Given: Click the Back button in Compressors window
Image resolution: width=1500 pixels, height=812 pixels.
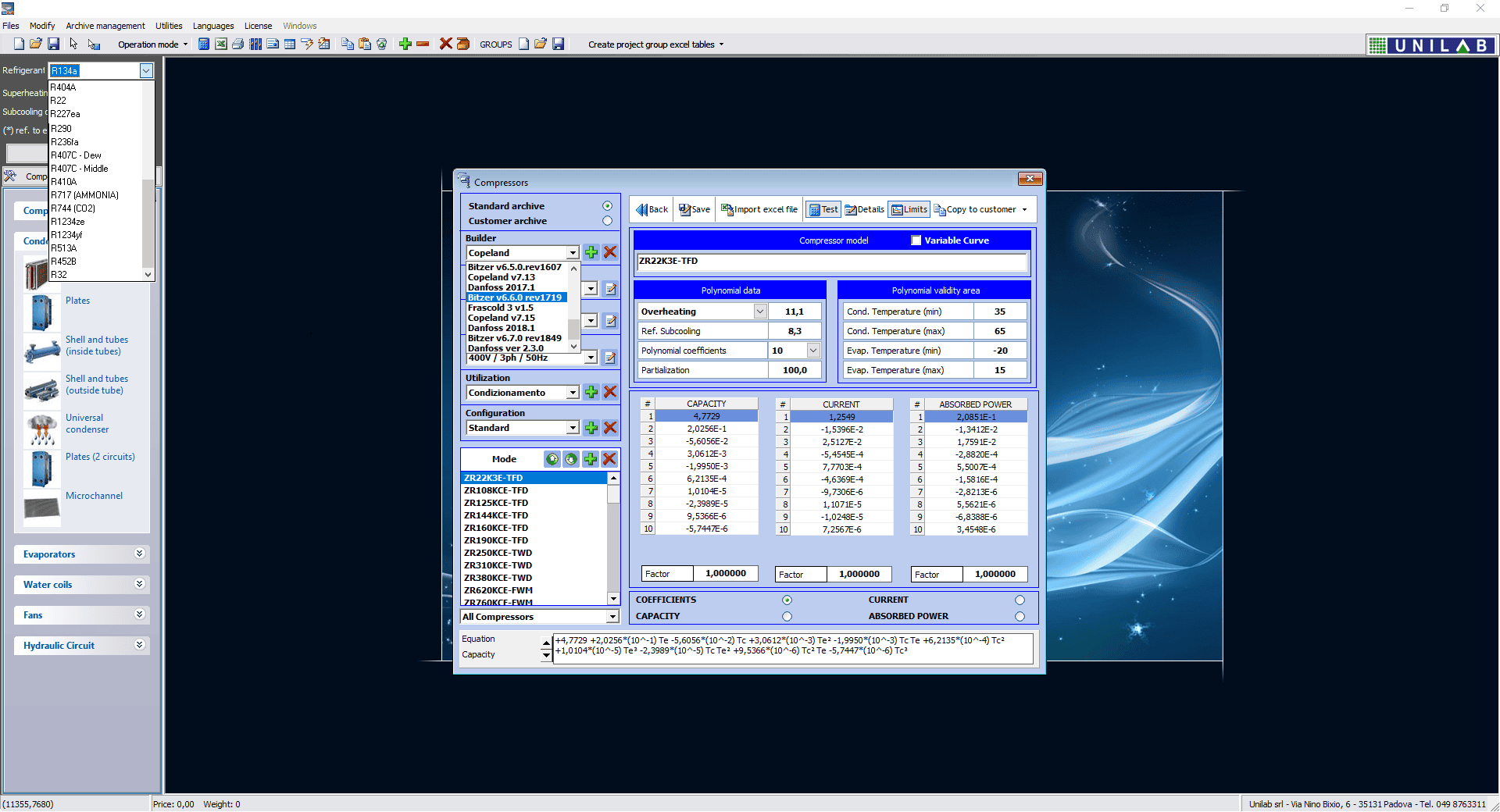Looking at the screenshot, I should click(651, 209).
